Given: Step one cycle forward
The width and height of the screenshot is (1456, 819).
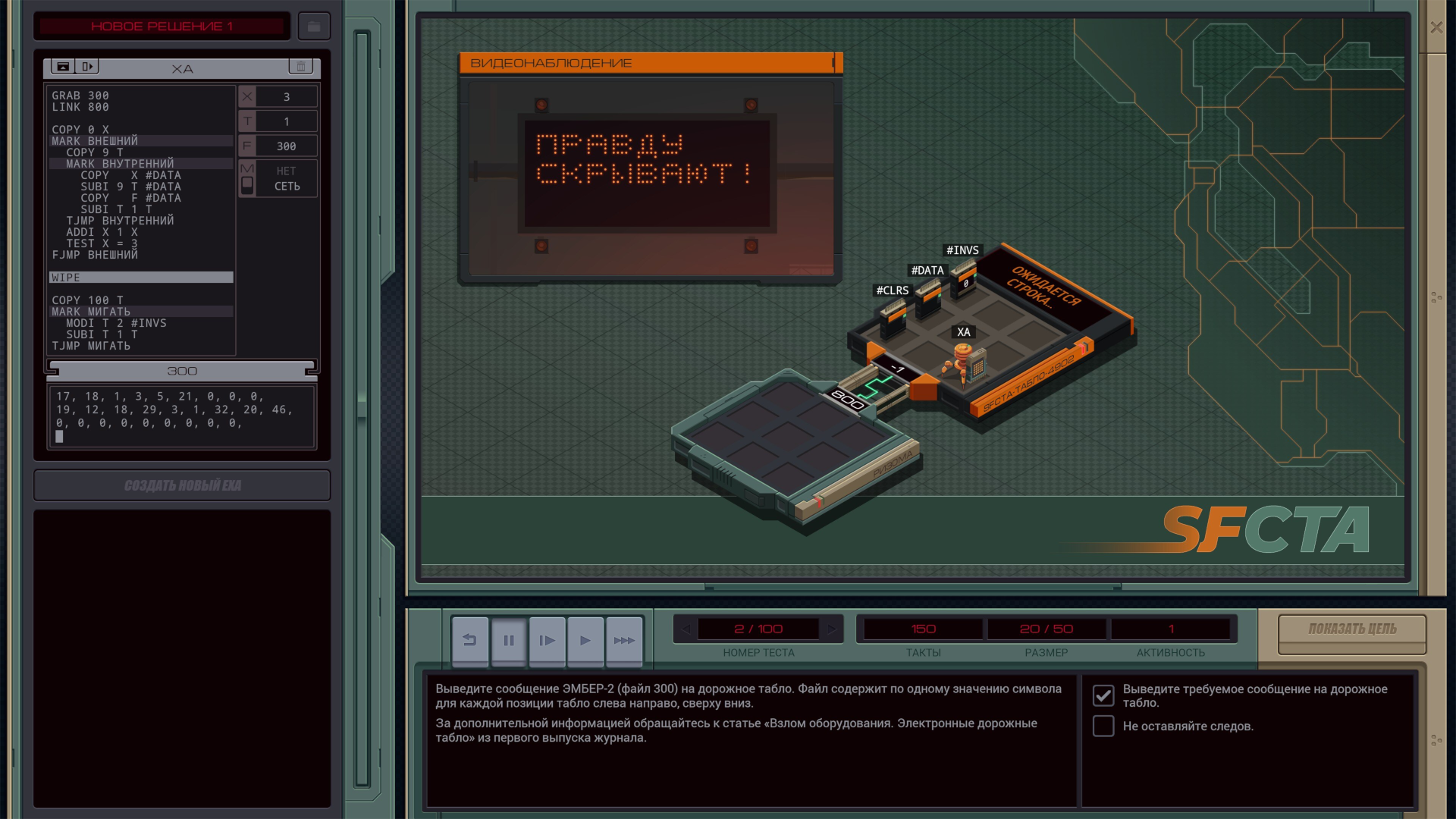Looking at the screenshot, I should (547, 641).
